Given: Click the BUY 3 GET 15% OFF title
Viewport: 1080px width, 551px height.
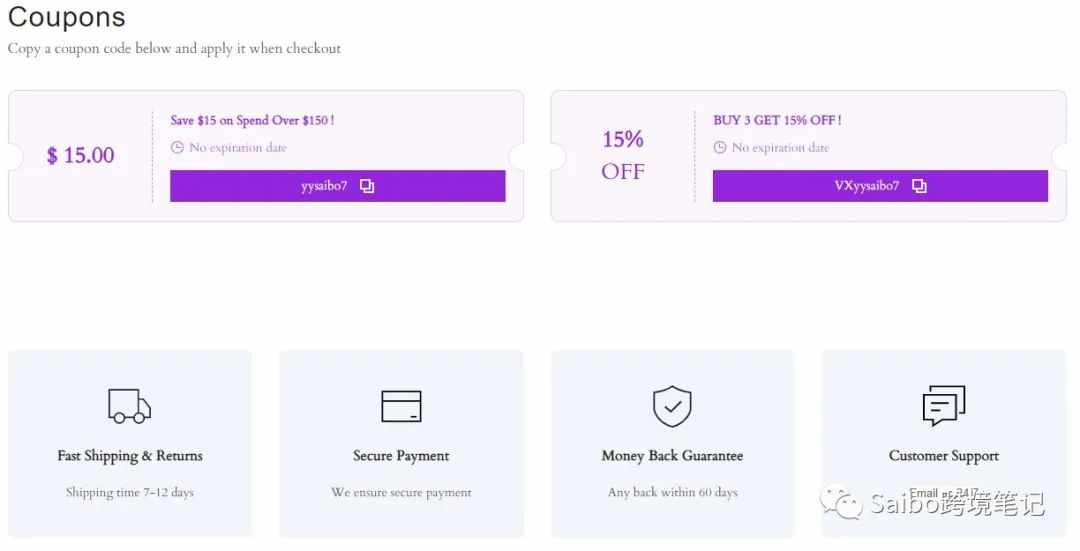Looking at the screenshot, I should (x=777, y=120).
